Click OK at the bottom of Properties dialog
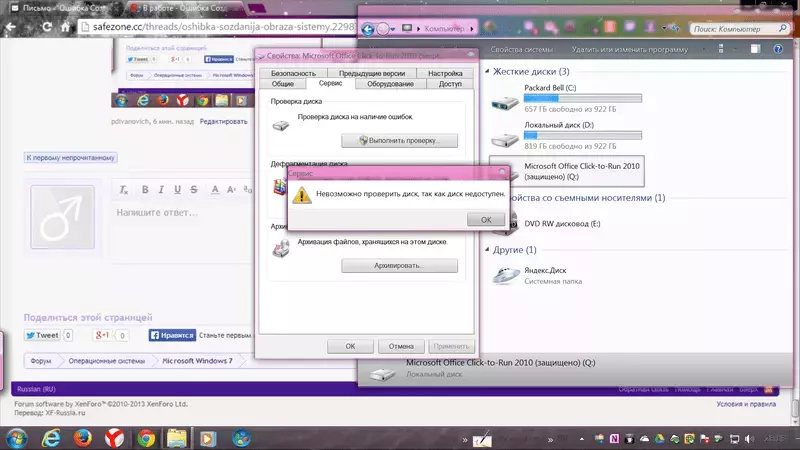Image resolution: width=800 pixels, height=450 pixels. point(350,346)
